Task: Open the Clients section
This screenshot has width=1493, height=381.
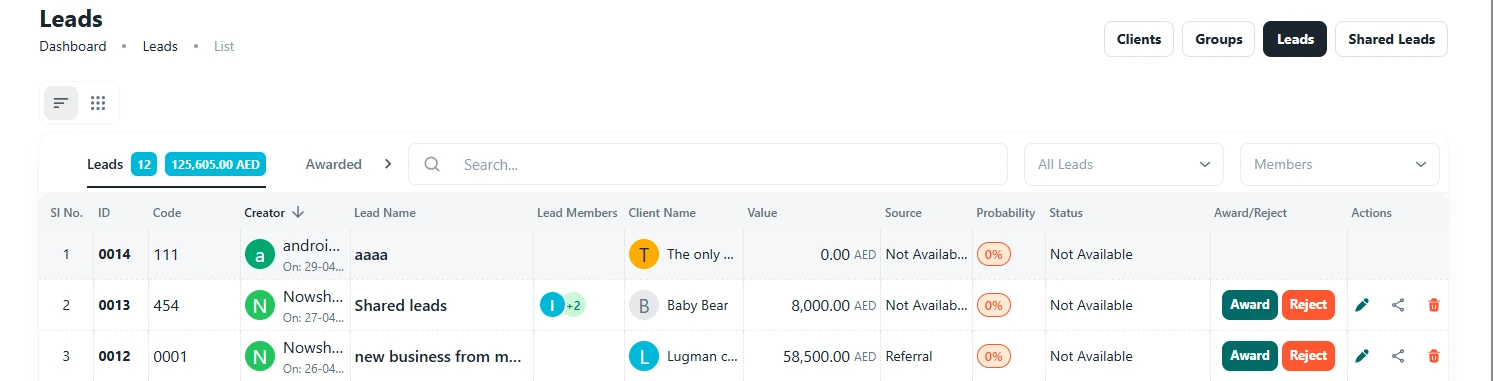Action: [x=1139, y=39]
